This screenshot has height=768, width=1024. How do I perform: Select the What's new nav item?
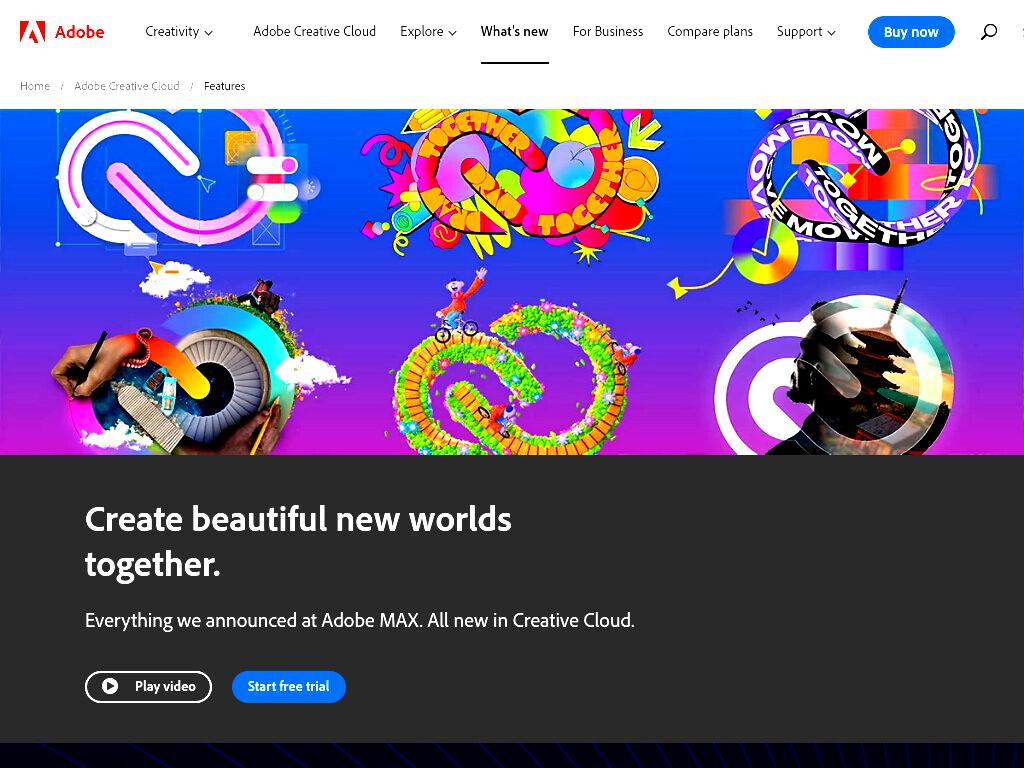pos(515,31)
